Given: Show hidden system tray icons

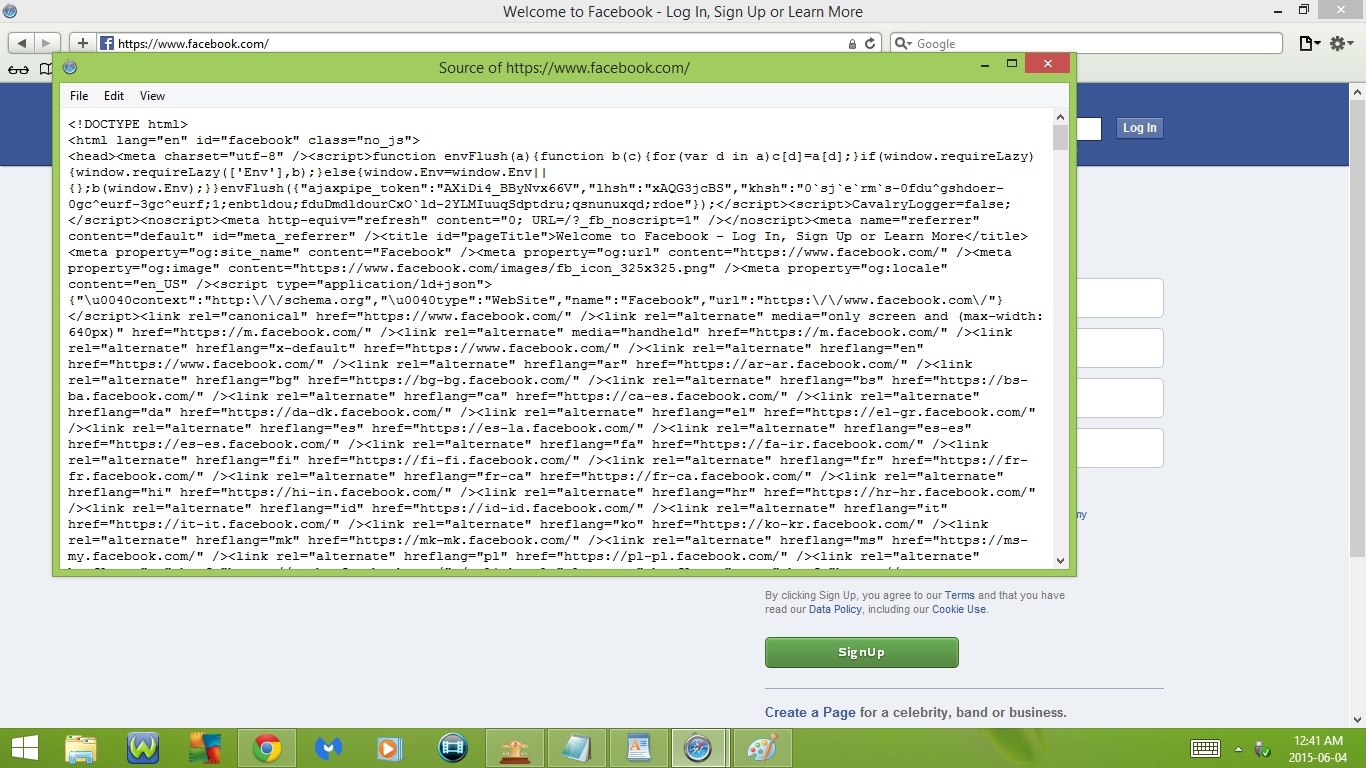Looking at the screenshot, I should coord(1239,749).
